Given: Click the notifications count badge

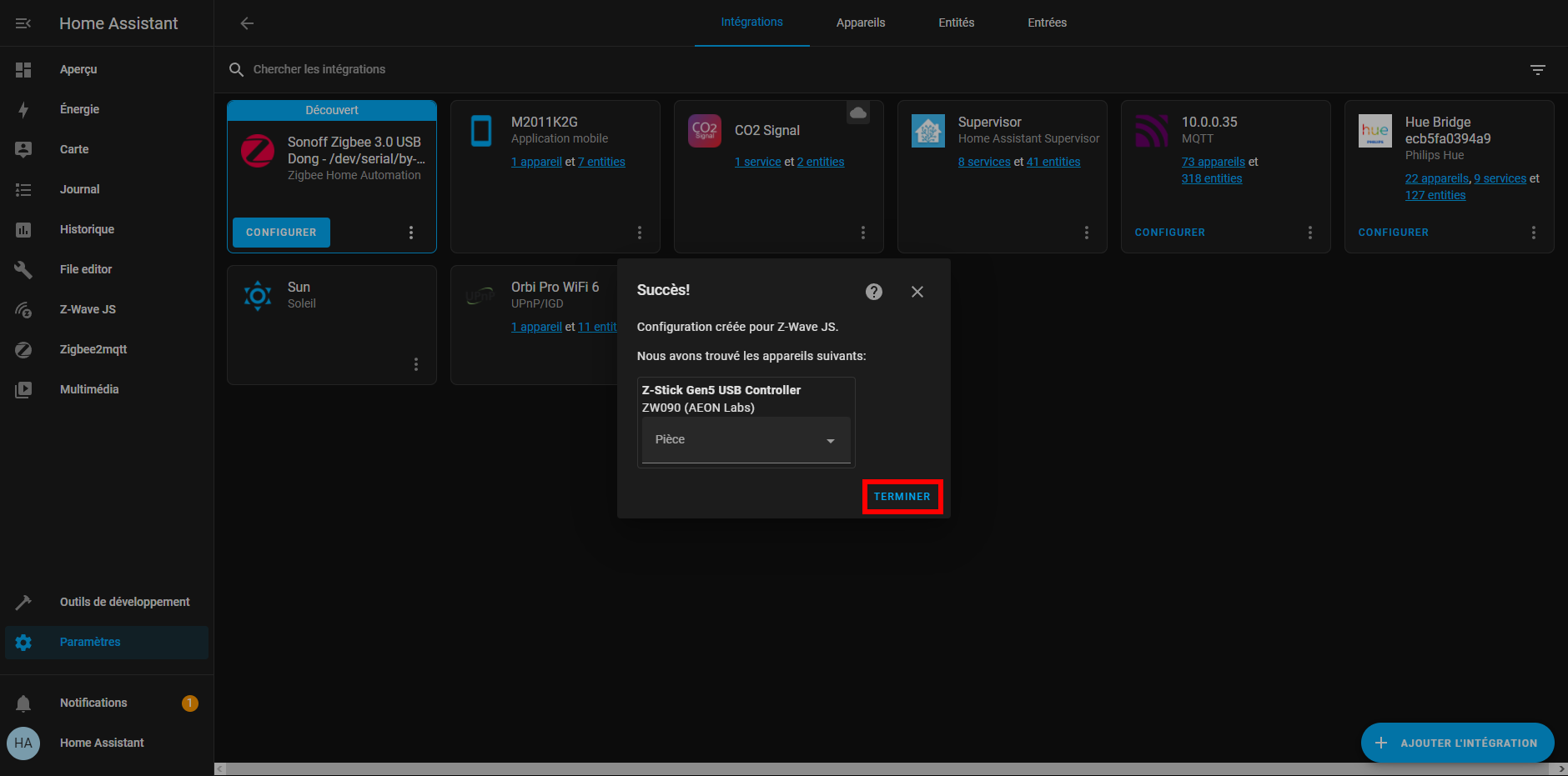Looking at the screenshot, I should pos(190,703).
